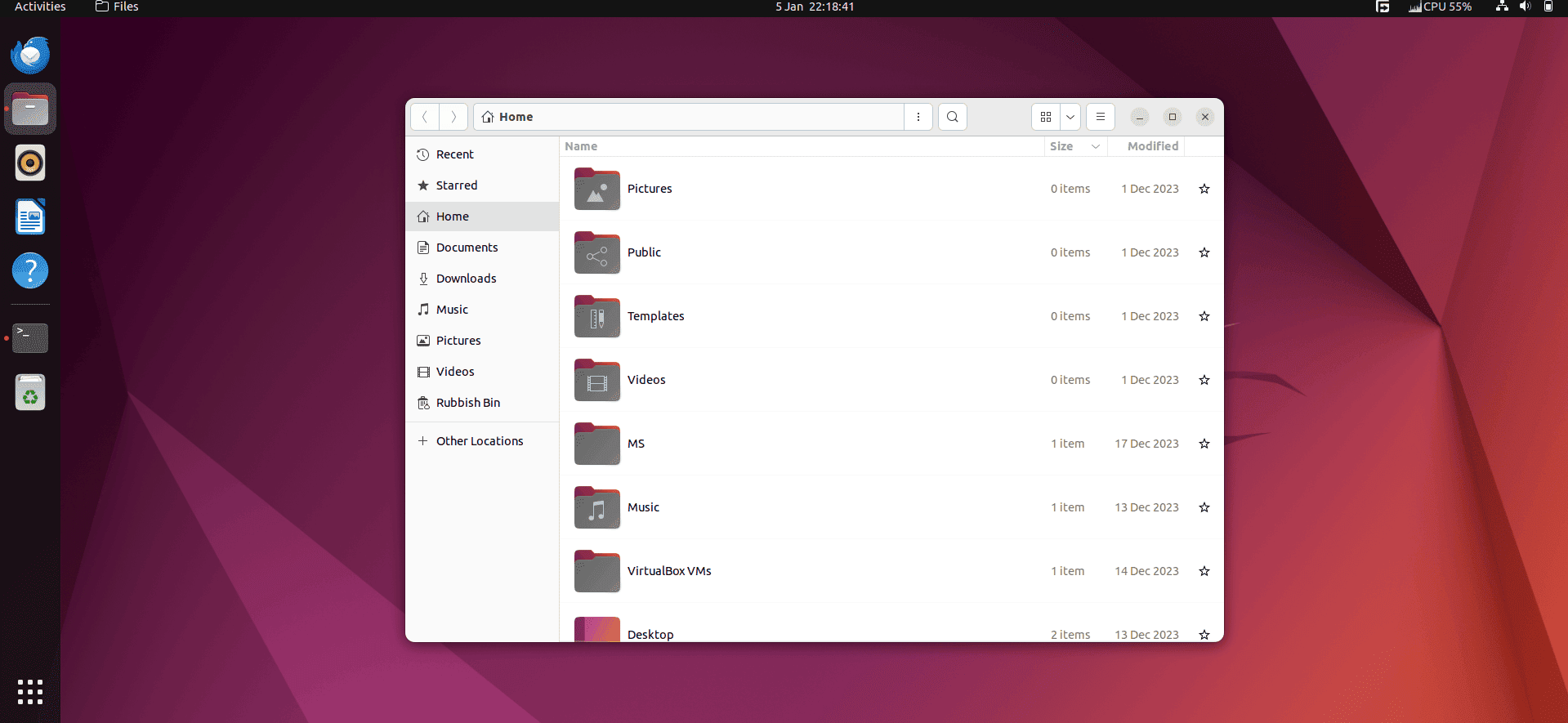Open the Activities overview
Screen dimensions: 1568x723
click(x=40, y=7)
